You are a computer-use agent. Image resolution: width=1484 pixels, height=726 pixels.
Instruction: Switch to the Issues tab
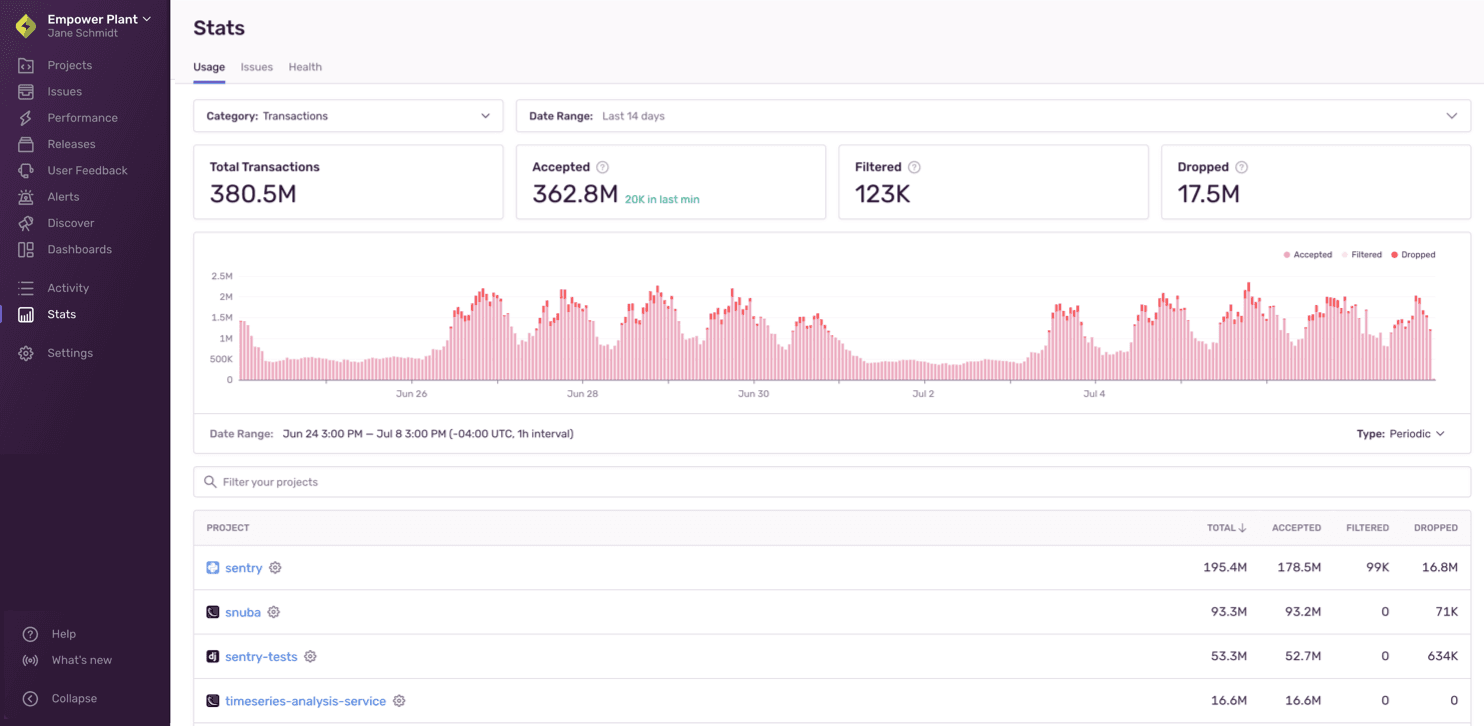(257, 67)
